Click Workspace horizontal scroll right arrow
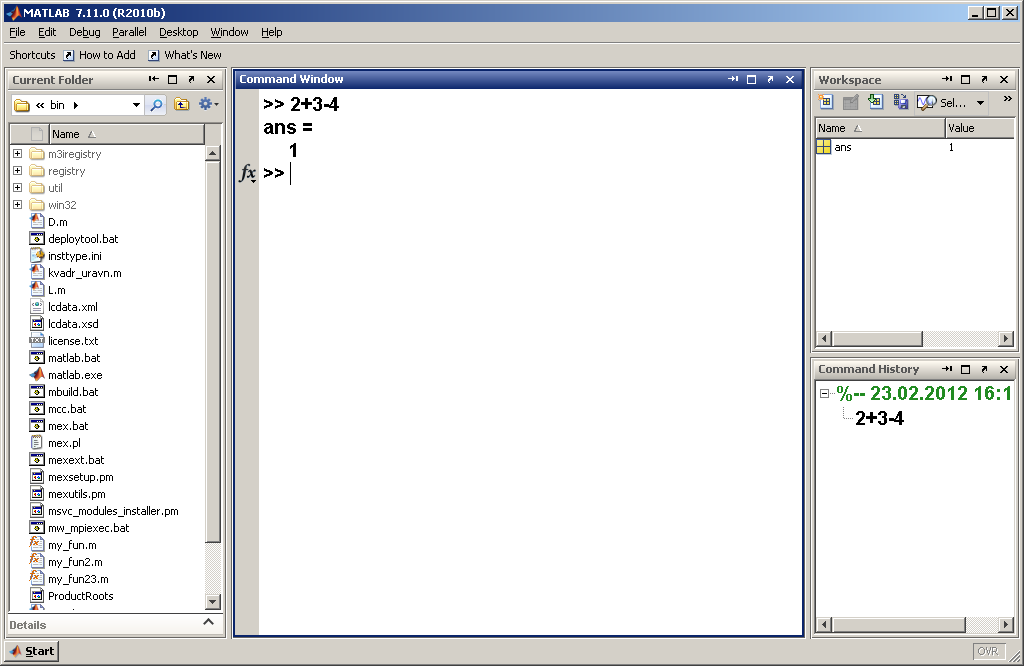The width and height of the screenshot is (1024, 666). (1006, 338)
